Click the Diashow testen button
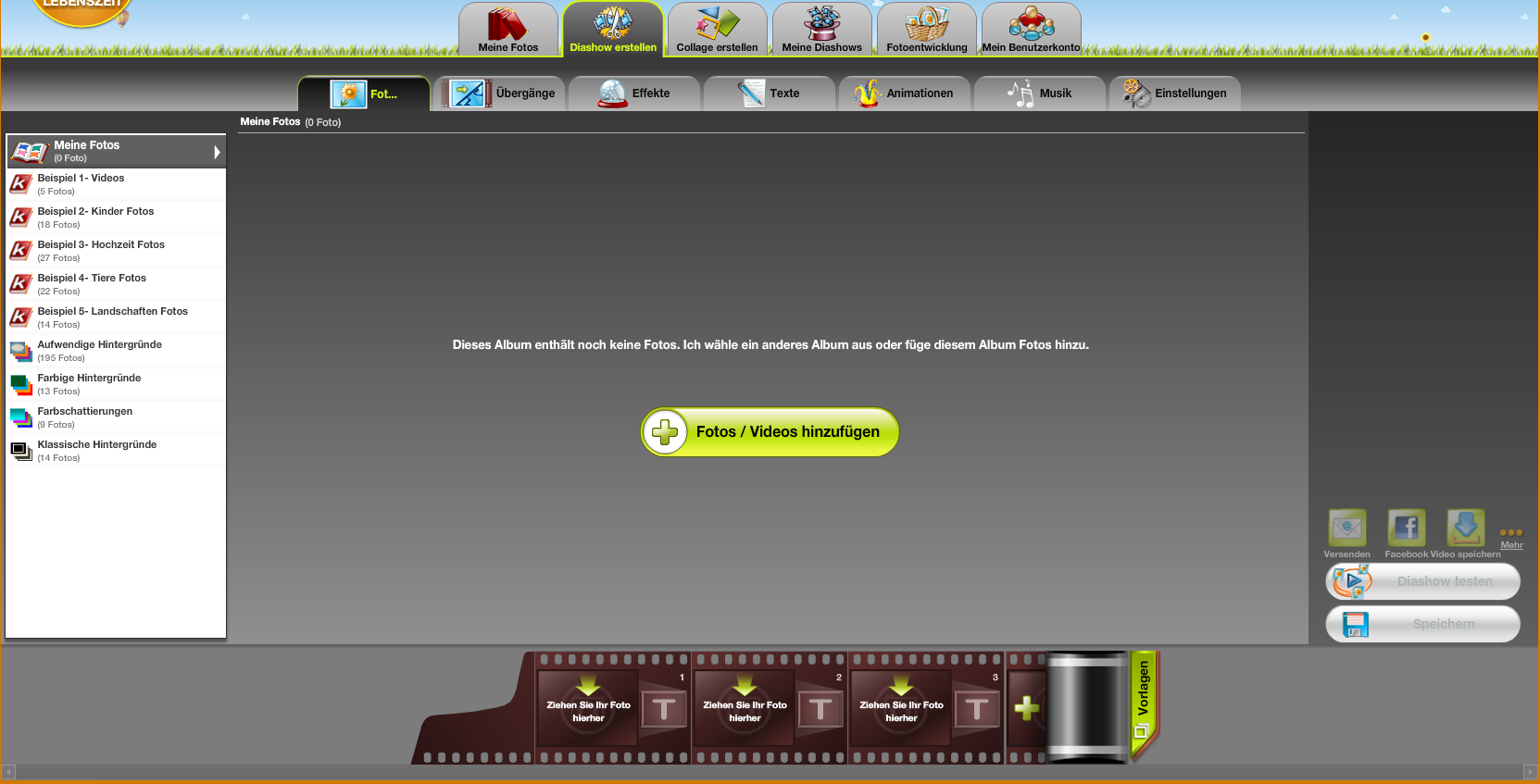Screen dimensions: 1540x784 pos(1423,581)
